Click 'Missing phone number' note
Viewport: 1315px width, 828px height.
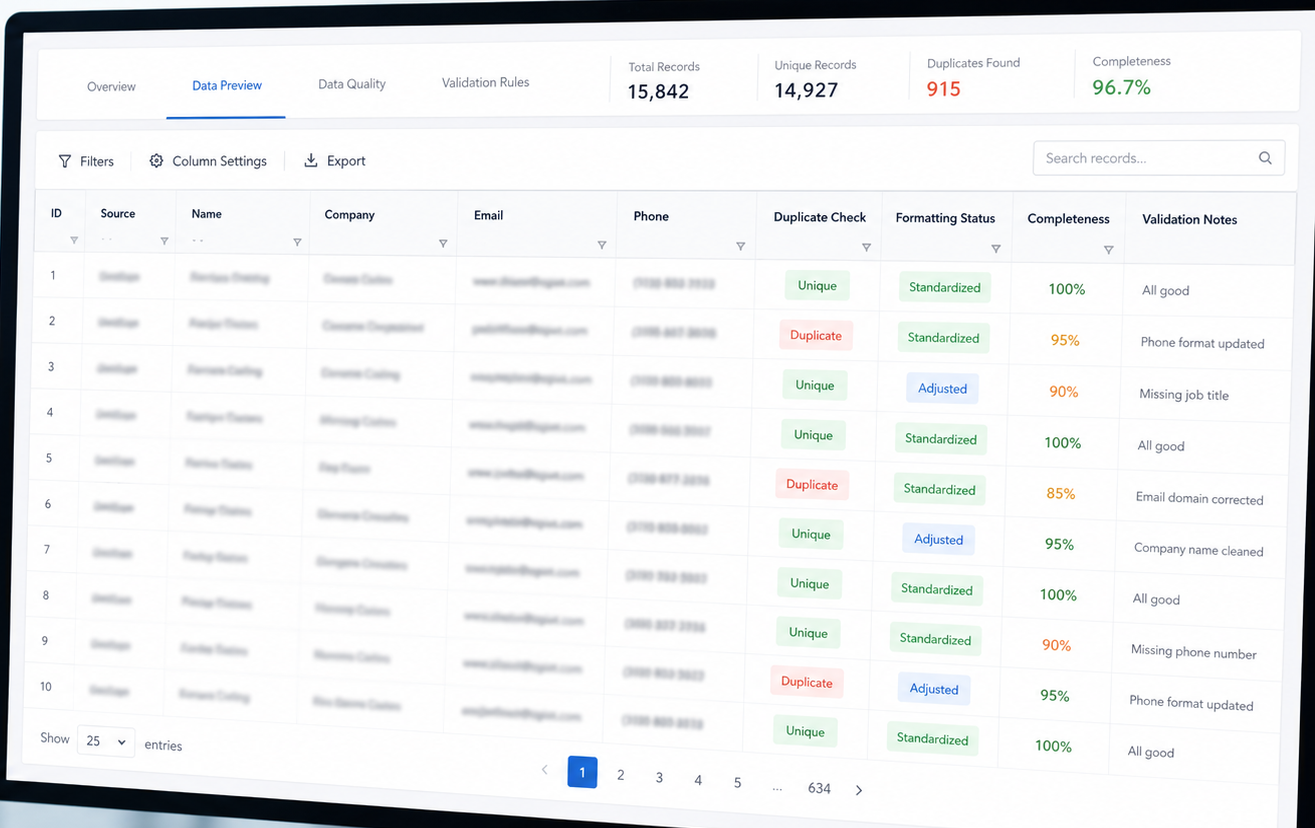click(x=1193, y=652)
